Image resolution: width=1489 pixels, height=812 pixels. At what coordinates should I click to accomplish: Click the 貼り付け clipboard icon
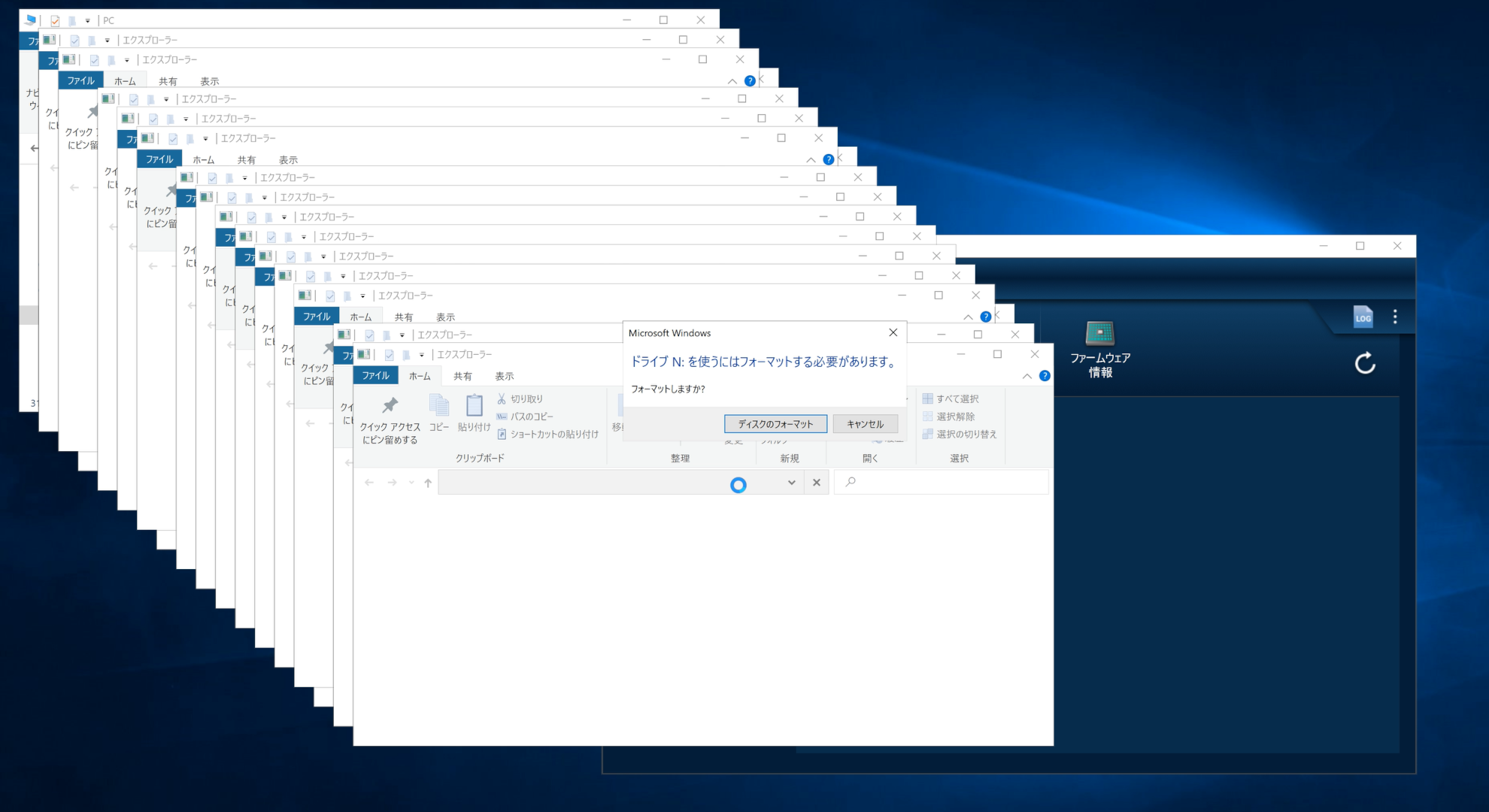point(474,407)
